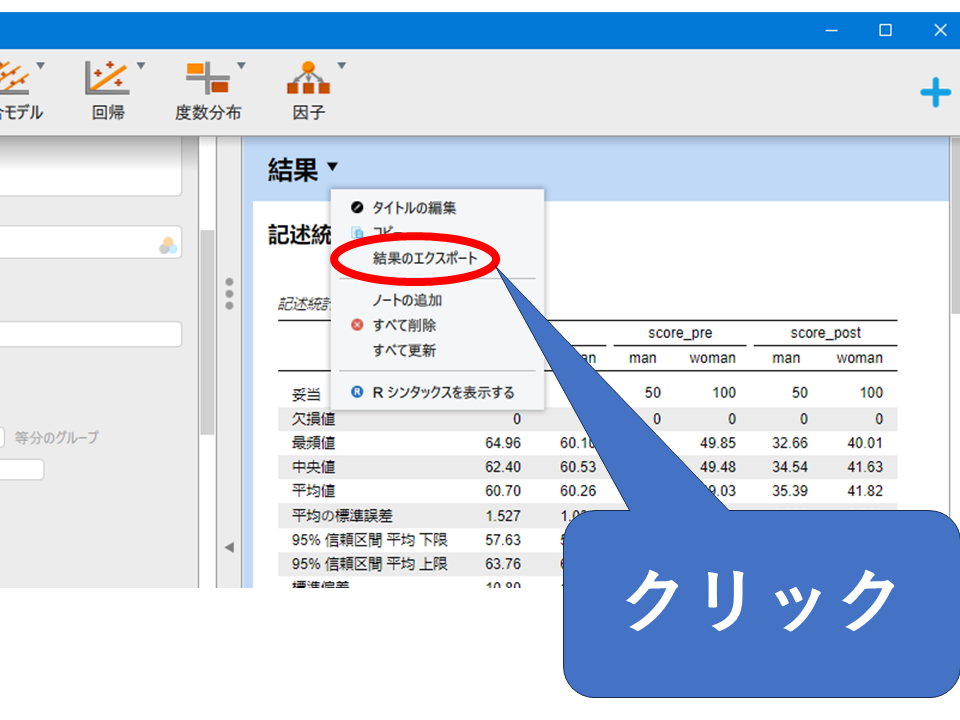This screenshot has height=720, width=960.
Task: Click the red delete-all icon
Action: pos(357,325)
